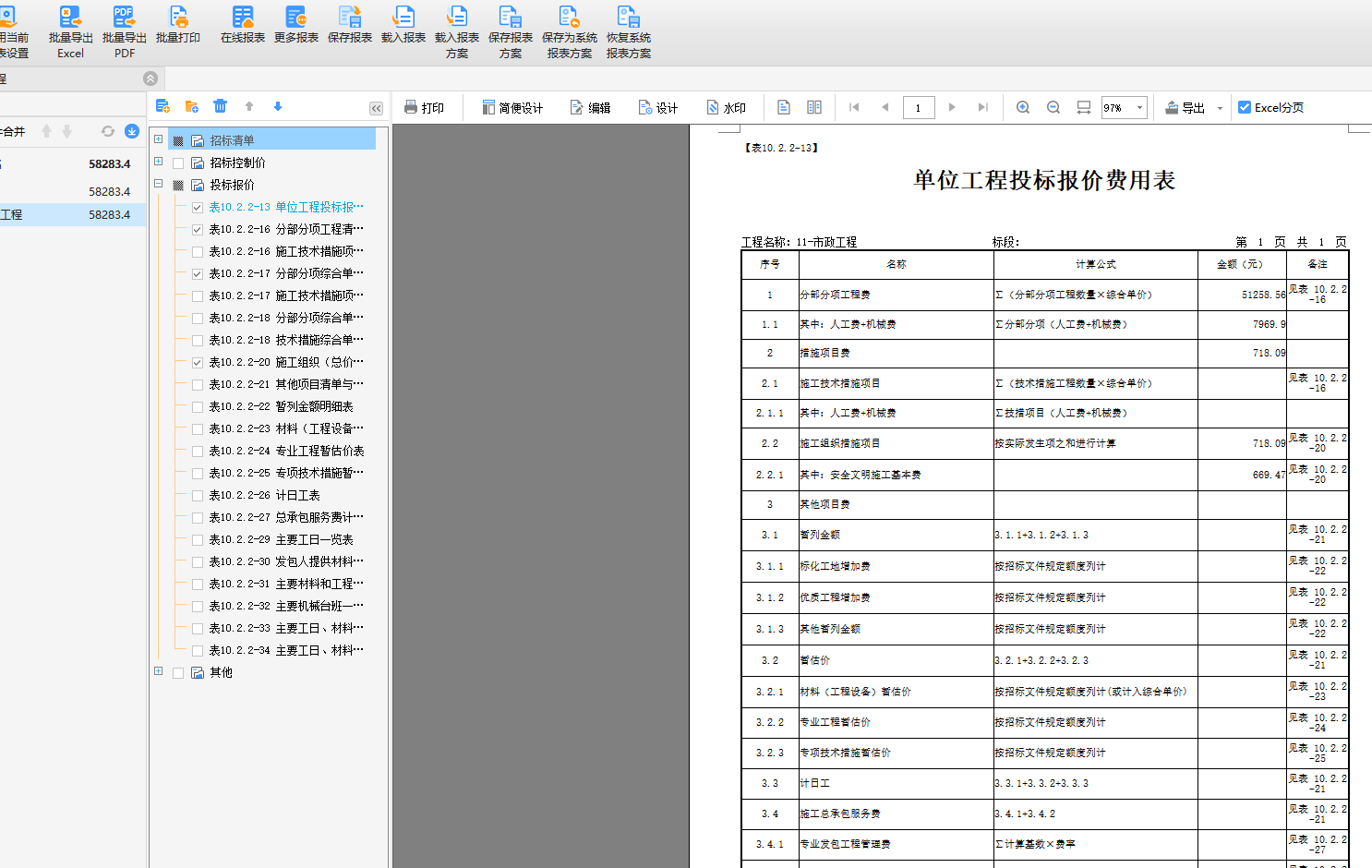Screen dimensions: 1372x868
Task: Expand 招标清单 tree node
Action: click(x=158, y=139)
